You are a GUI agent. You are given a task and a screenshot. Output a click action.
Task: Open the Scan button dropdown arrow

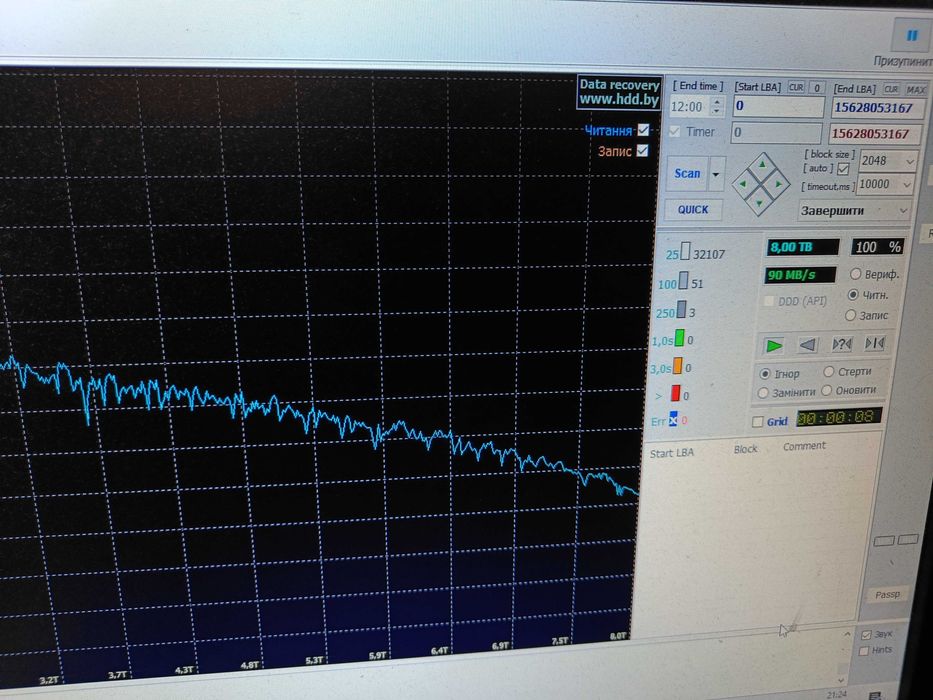click(x=716, y=174)
